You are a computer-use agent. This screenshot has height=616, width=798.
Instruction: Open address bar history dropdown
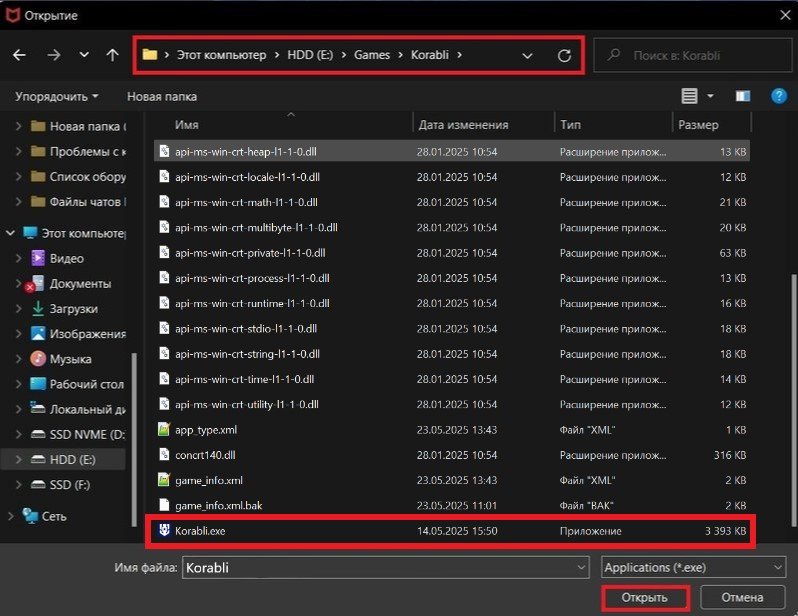point(527,55)
